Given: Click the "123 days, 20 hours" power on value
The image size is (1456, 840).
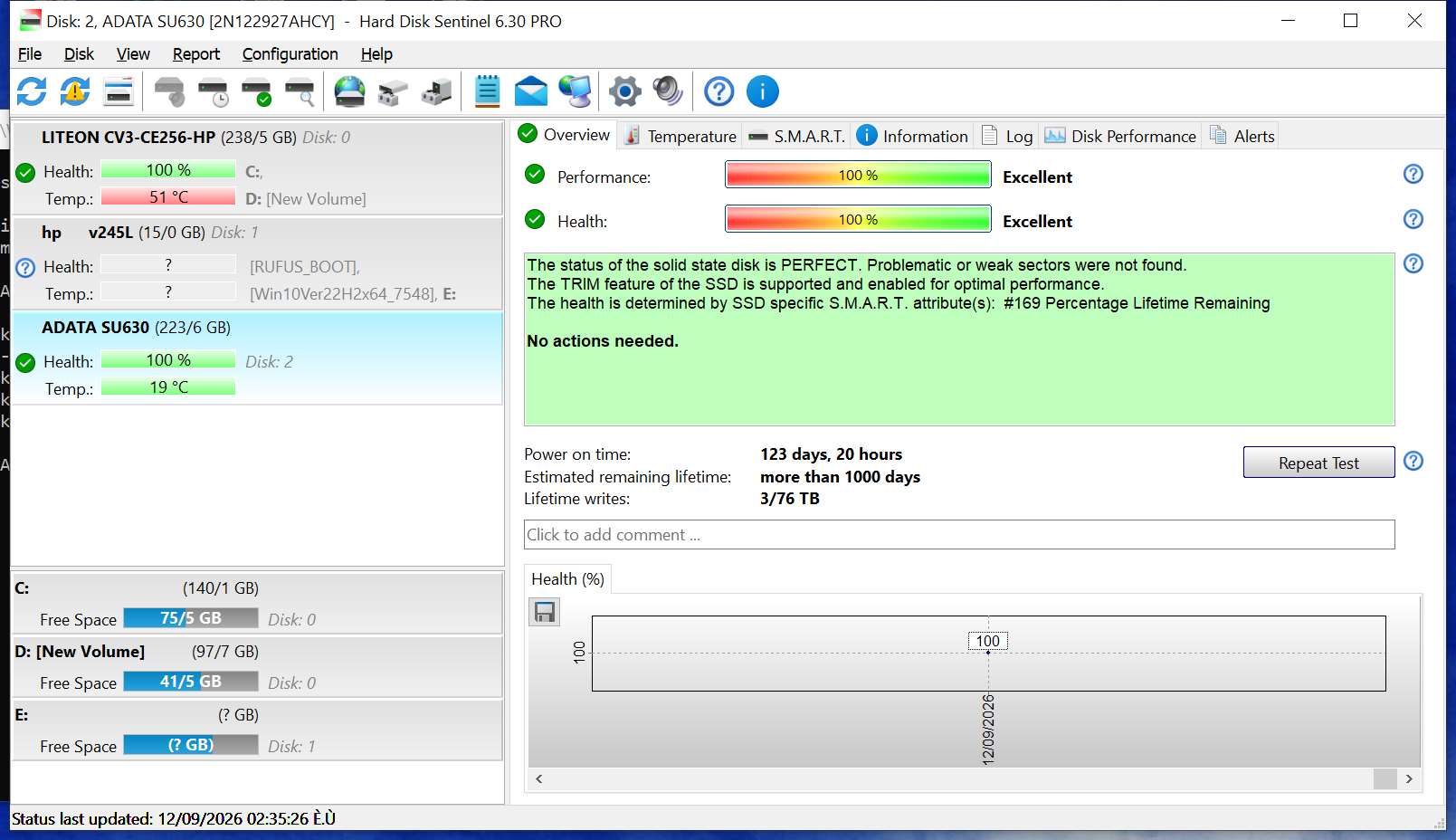Looking at the screenshot, I should click(x=831, y=454).
